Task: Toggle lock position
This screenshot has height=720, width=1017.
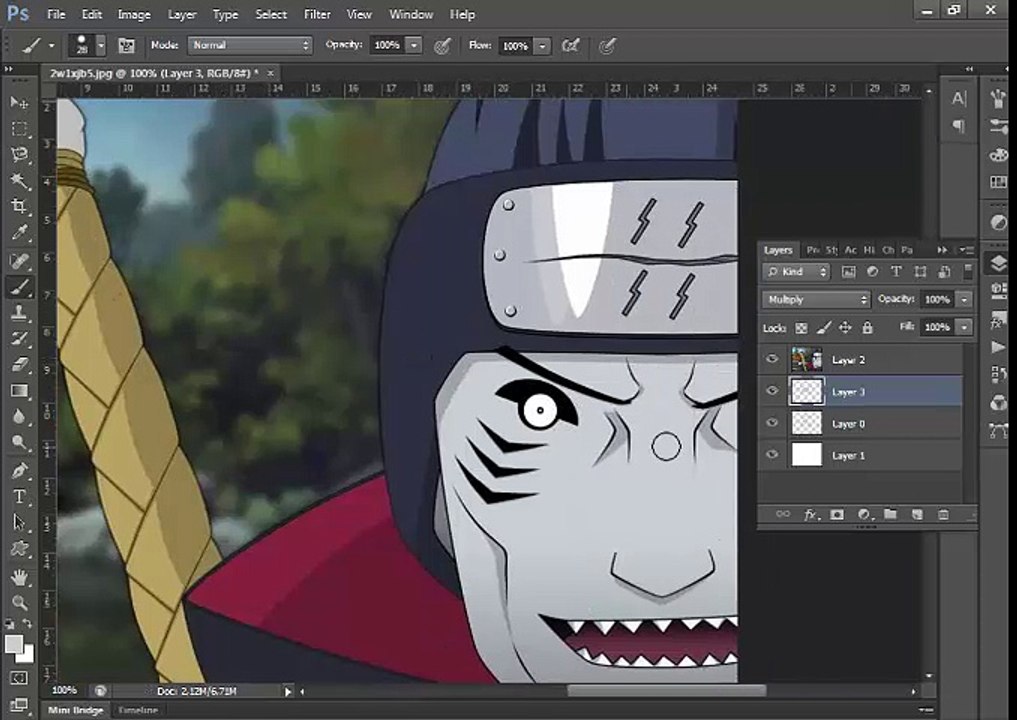Action: tap(845, 328)
